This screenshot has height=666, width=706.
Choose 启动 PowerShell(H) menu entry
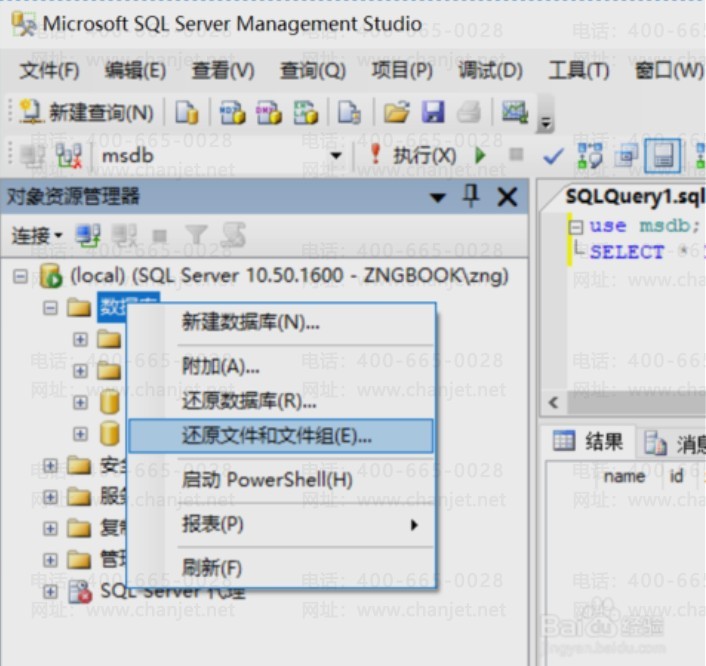tap(281, 480)
